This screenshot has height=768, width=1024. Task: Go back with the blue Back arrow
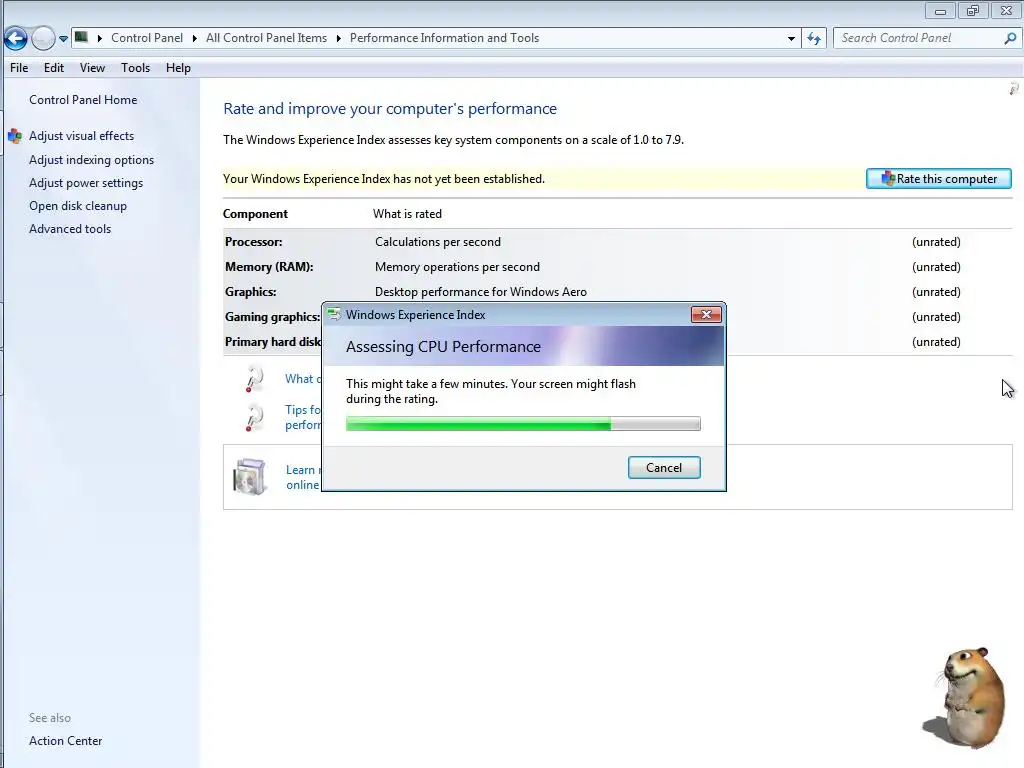(x=16, y=39)
